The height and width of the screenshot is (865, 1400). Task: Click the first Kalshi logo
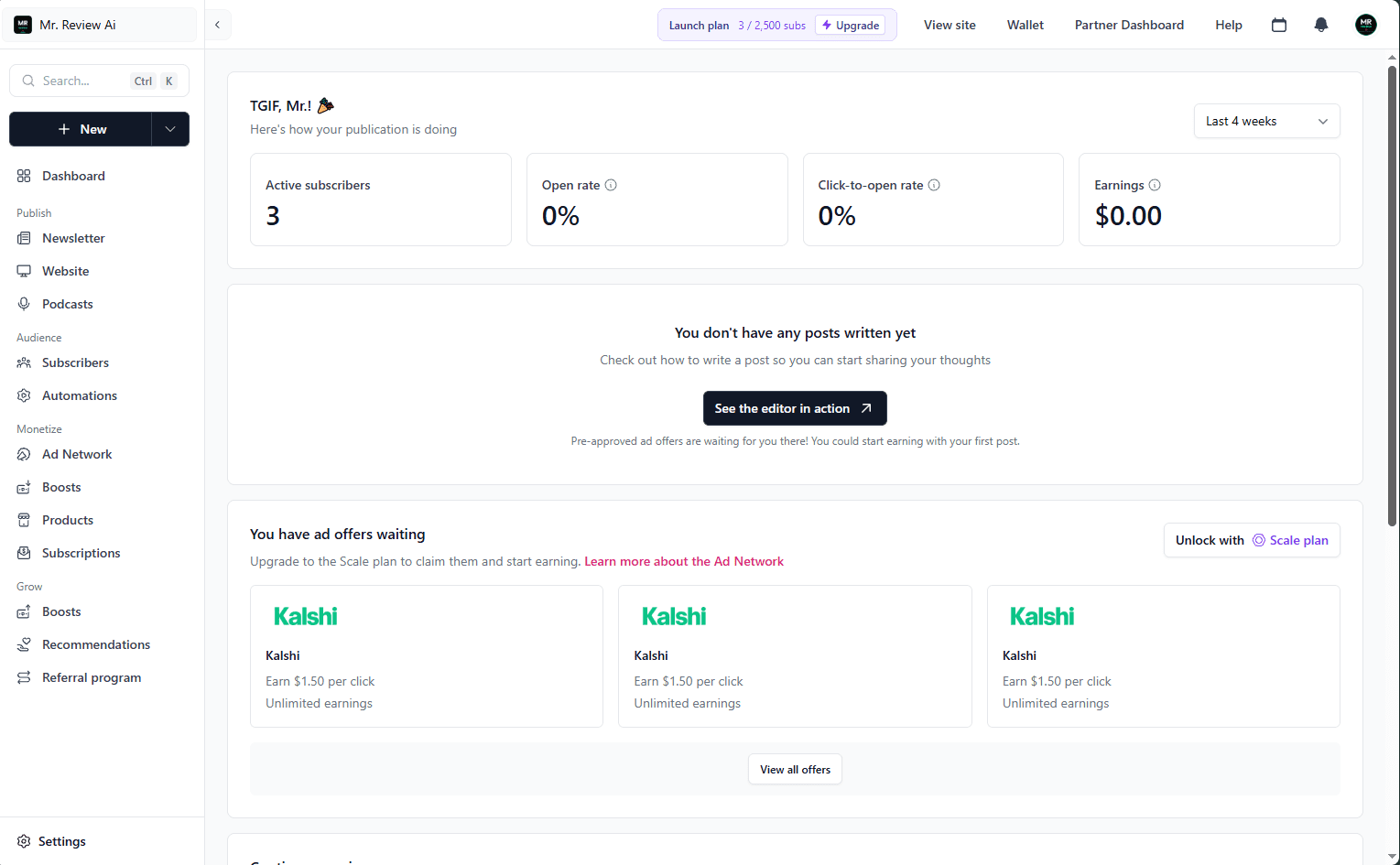coord(306,616)
